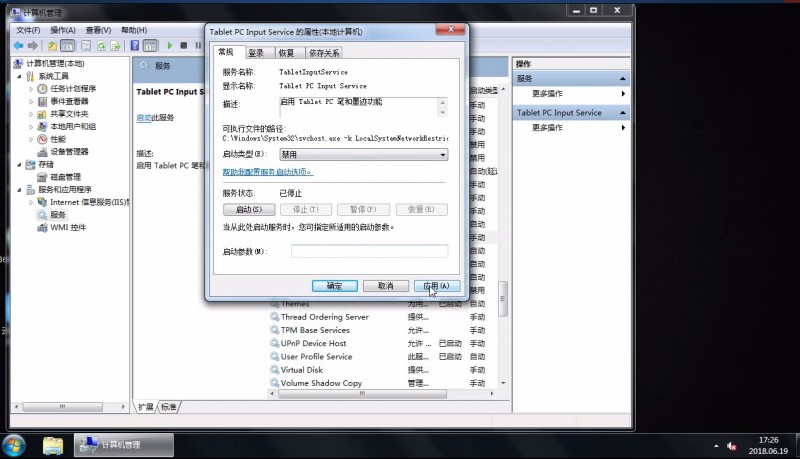
Task: Expand the 事件查看器 node arrow
Action: pos(31,101)
